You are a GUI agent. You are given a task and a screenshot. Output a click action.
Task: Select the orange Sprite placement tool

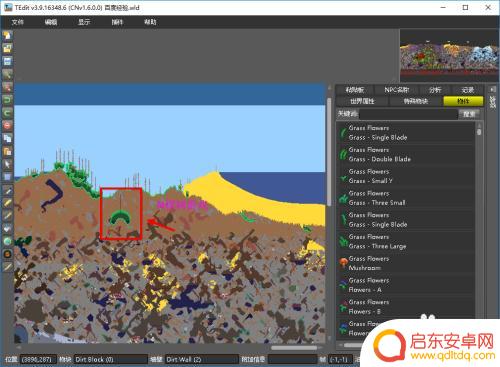pyautogui.click(x=7, y=254)
